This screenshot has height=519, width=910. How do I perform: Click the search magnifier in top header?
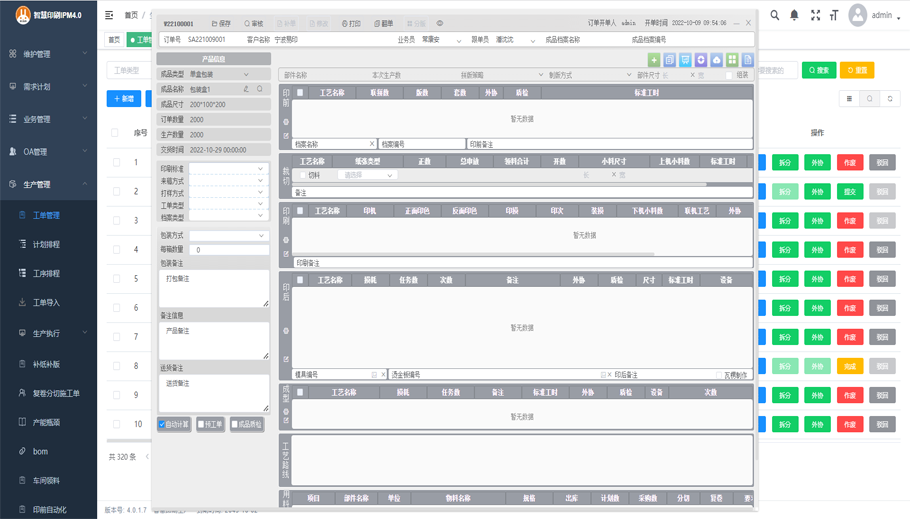774,16
